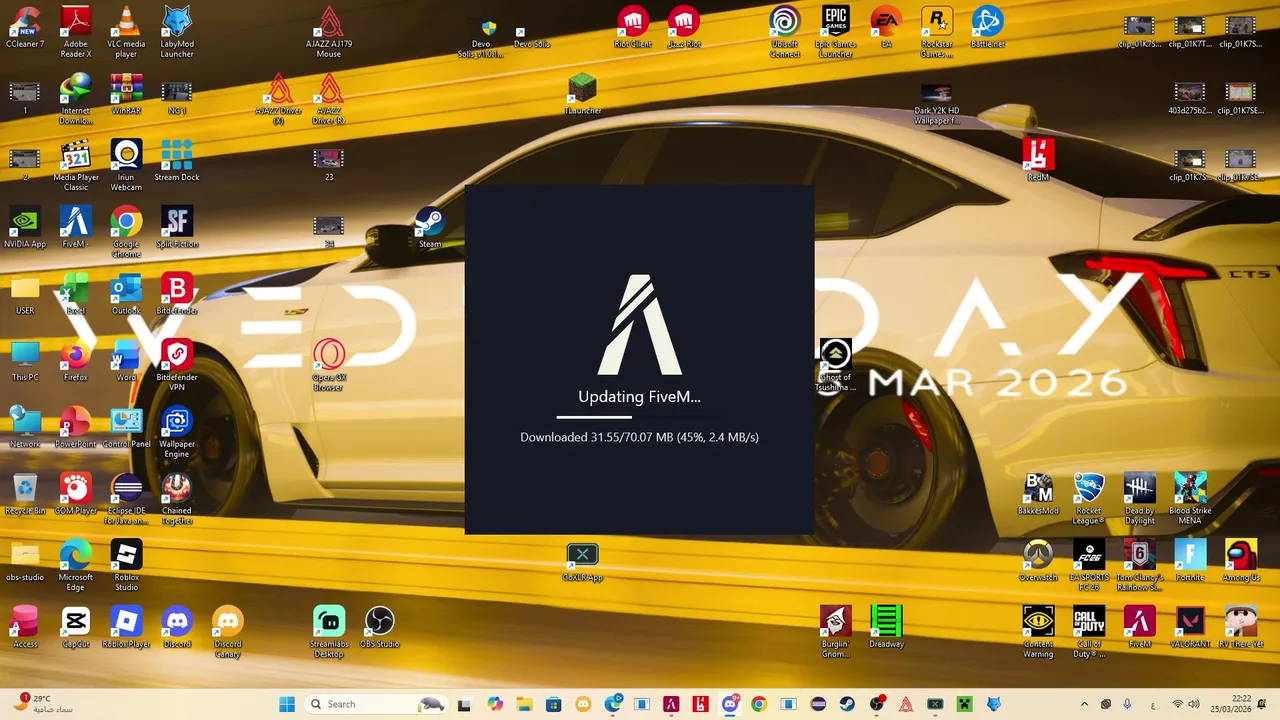Open the PowerPoint desktop shortcut
Image resolution: width=1280 pixels, height=720 pixels.
tap(76, 428)
